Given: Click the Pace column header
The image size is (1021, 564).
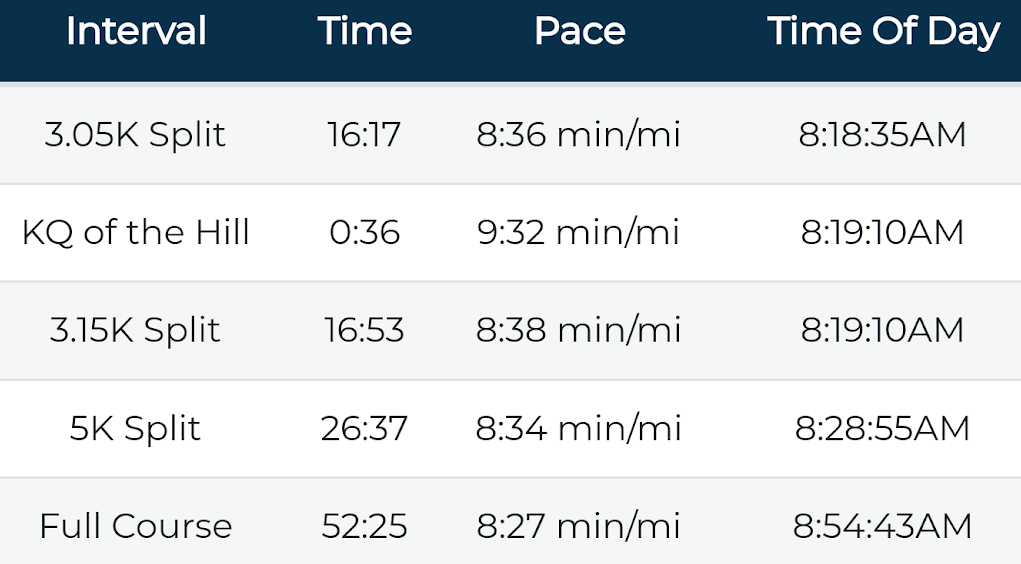Looking at the screenshot, I should [x=579, y=32].
